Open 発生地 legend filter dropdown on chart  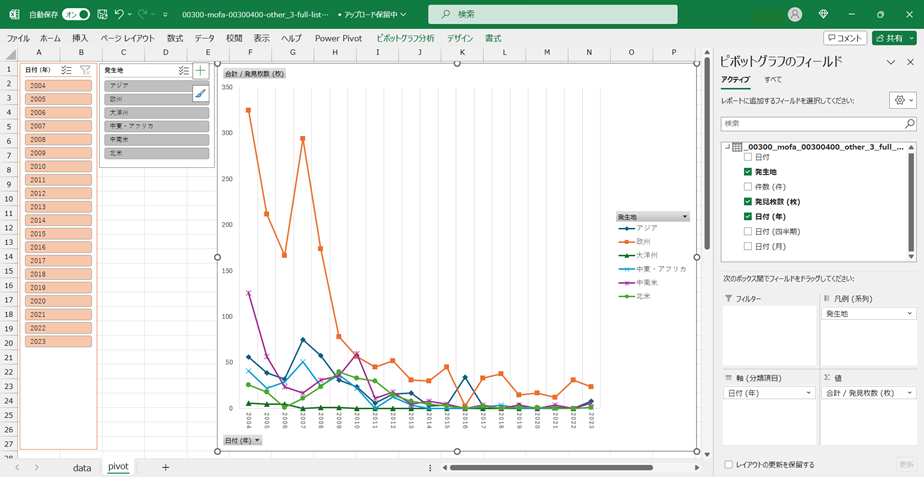click(684, 216)
